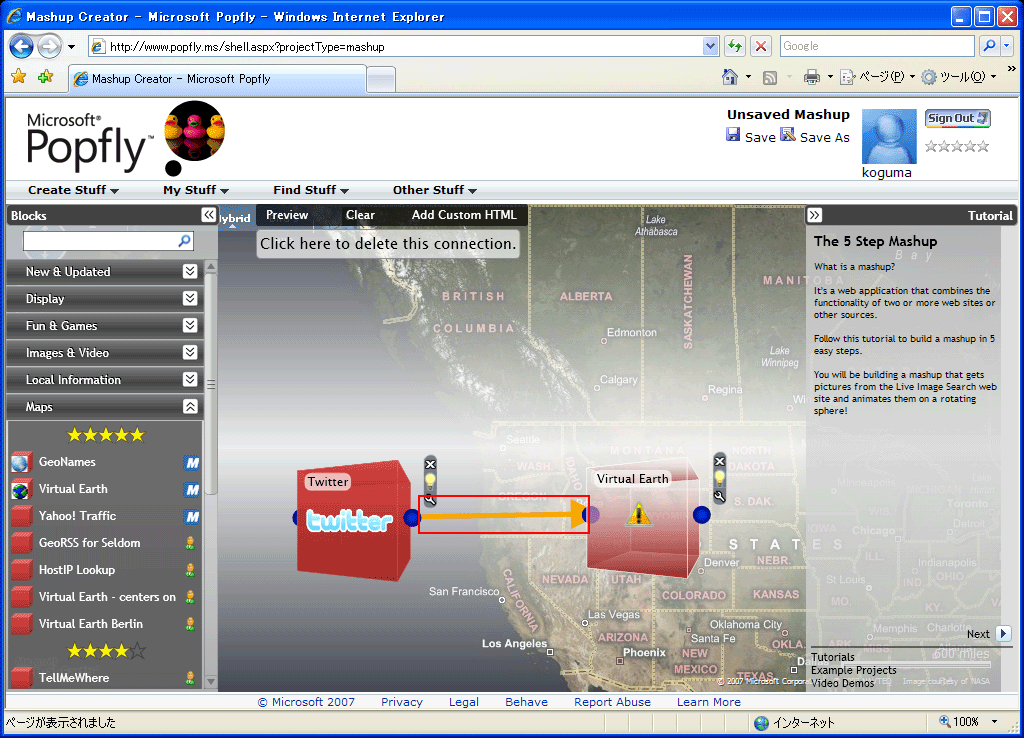
Task: Expand the Images & Video block category
Action: pos(190,353)
